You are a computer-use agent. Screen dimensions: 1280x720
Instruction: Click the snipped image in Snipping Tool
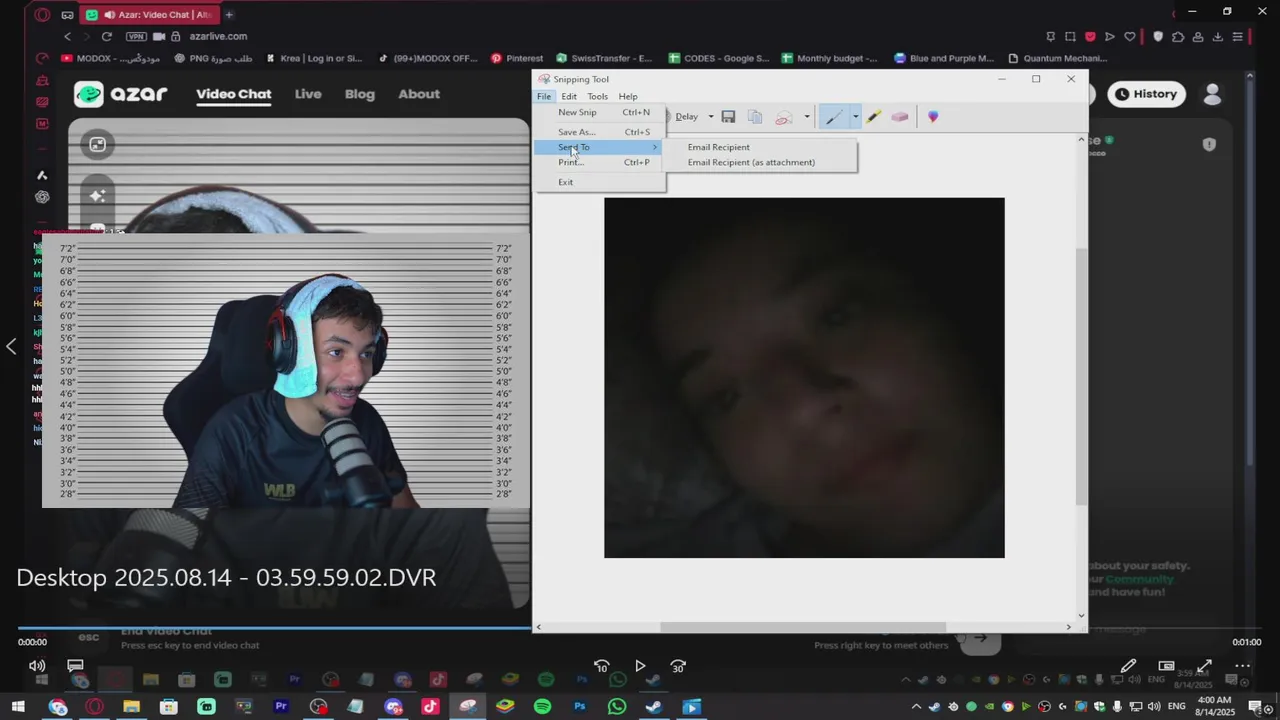point(804,377)
